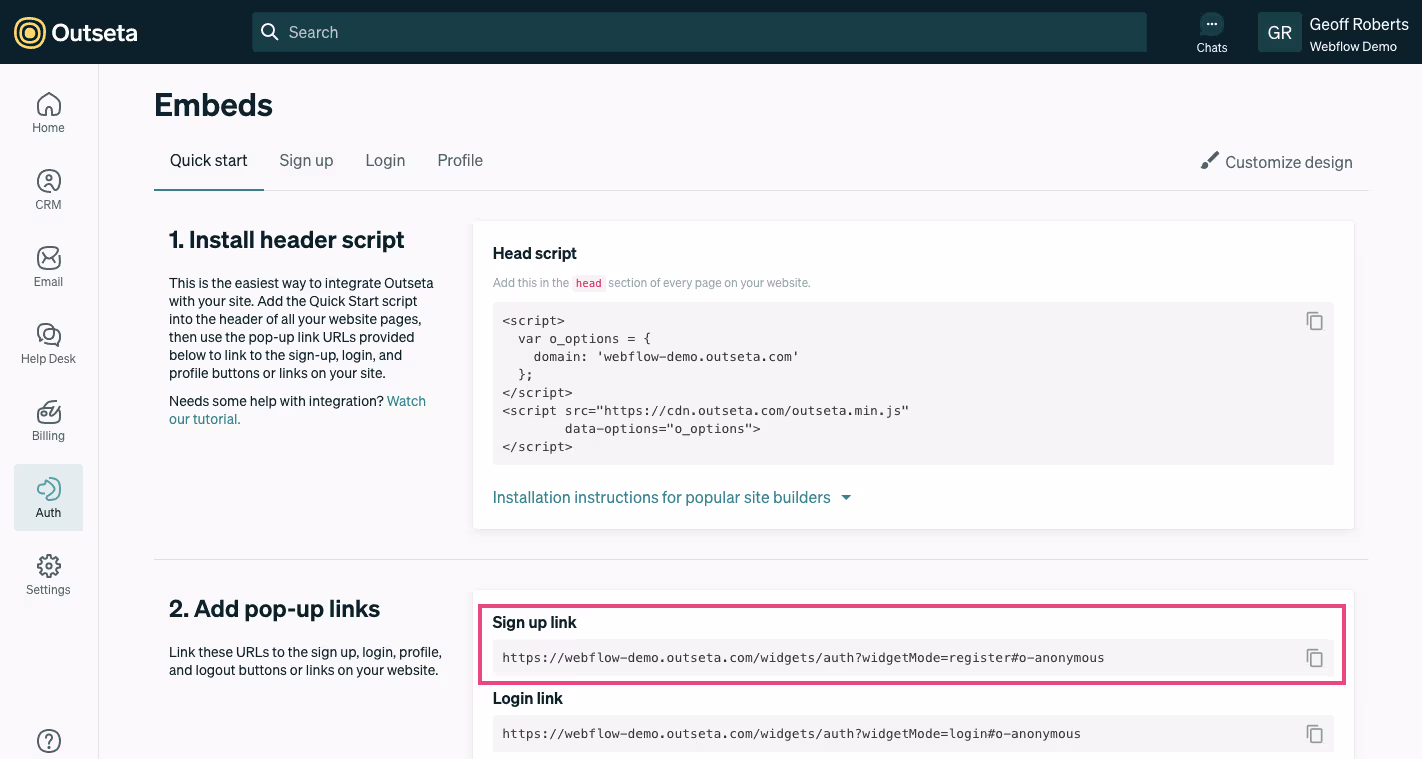Click the Webflow Demo account label
The image size is (1422, 759).
coord(1353,47)
